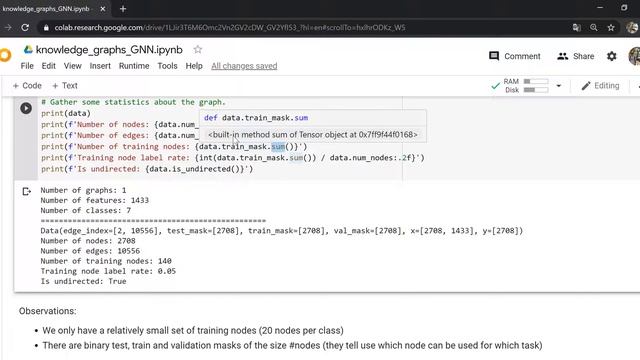This screenshot has width=640, height=360.
Task: Click the Disk usage bar
Action: [536, 90]
